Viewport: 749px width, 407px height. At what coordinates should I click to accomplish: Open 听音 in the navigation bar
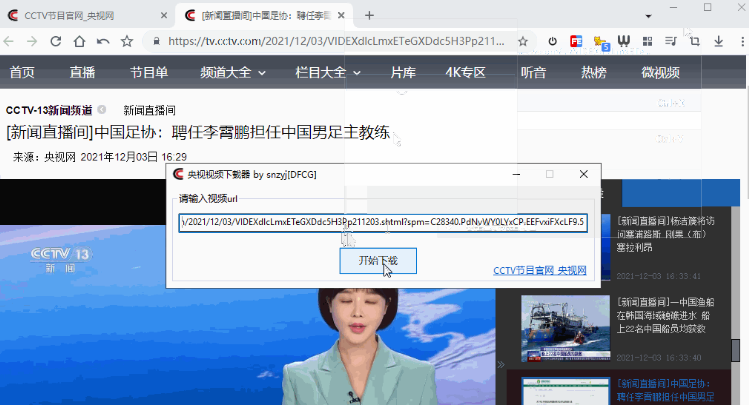point(533,72)
